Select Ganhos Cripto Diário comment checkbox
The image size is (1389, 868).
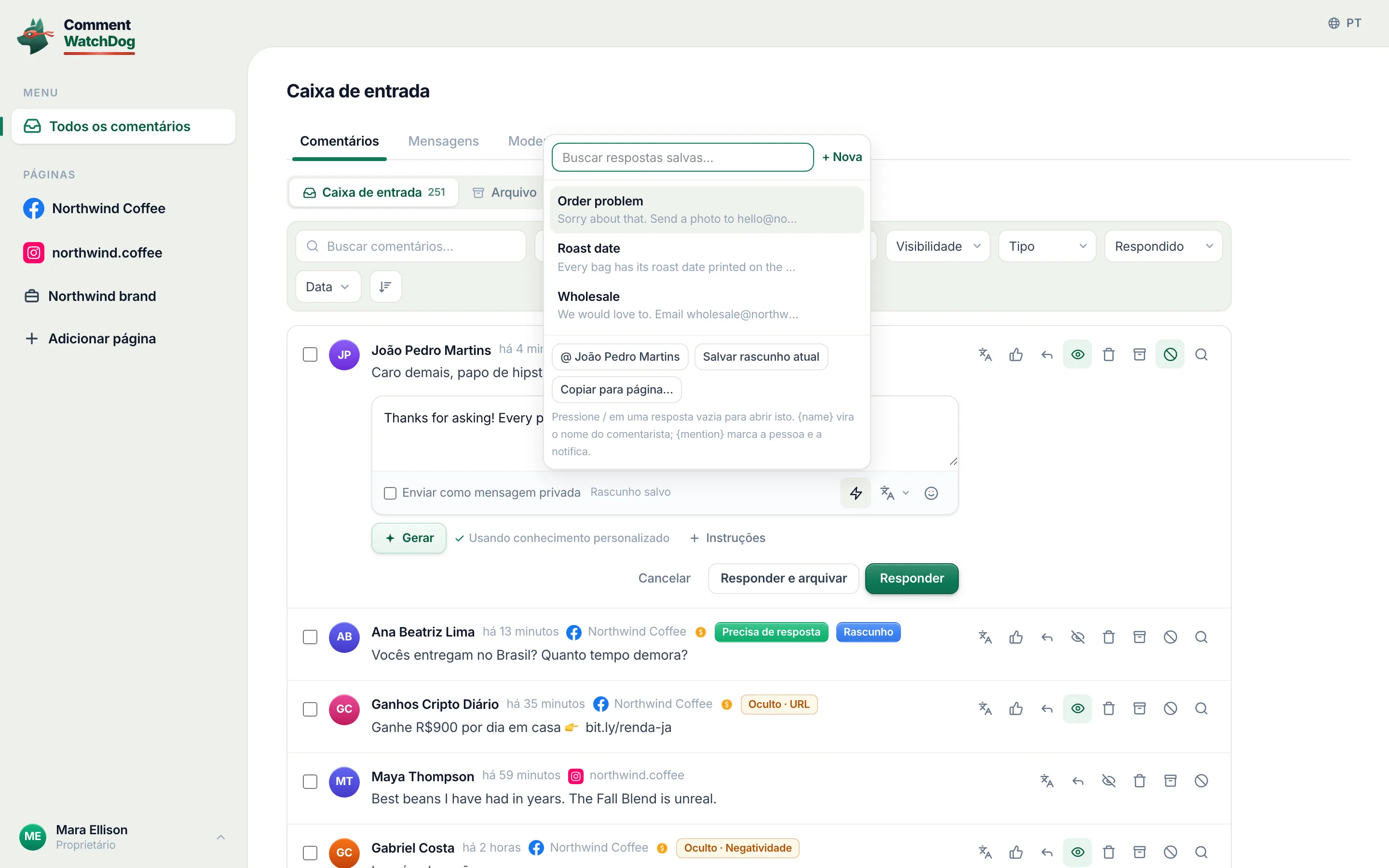click(x=310, y=709)
